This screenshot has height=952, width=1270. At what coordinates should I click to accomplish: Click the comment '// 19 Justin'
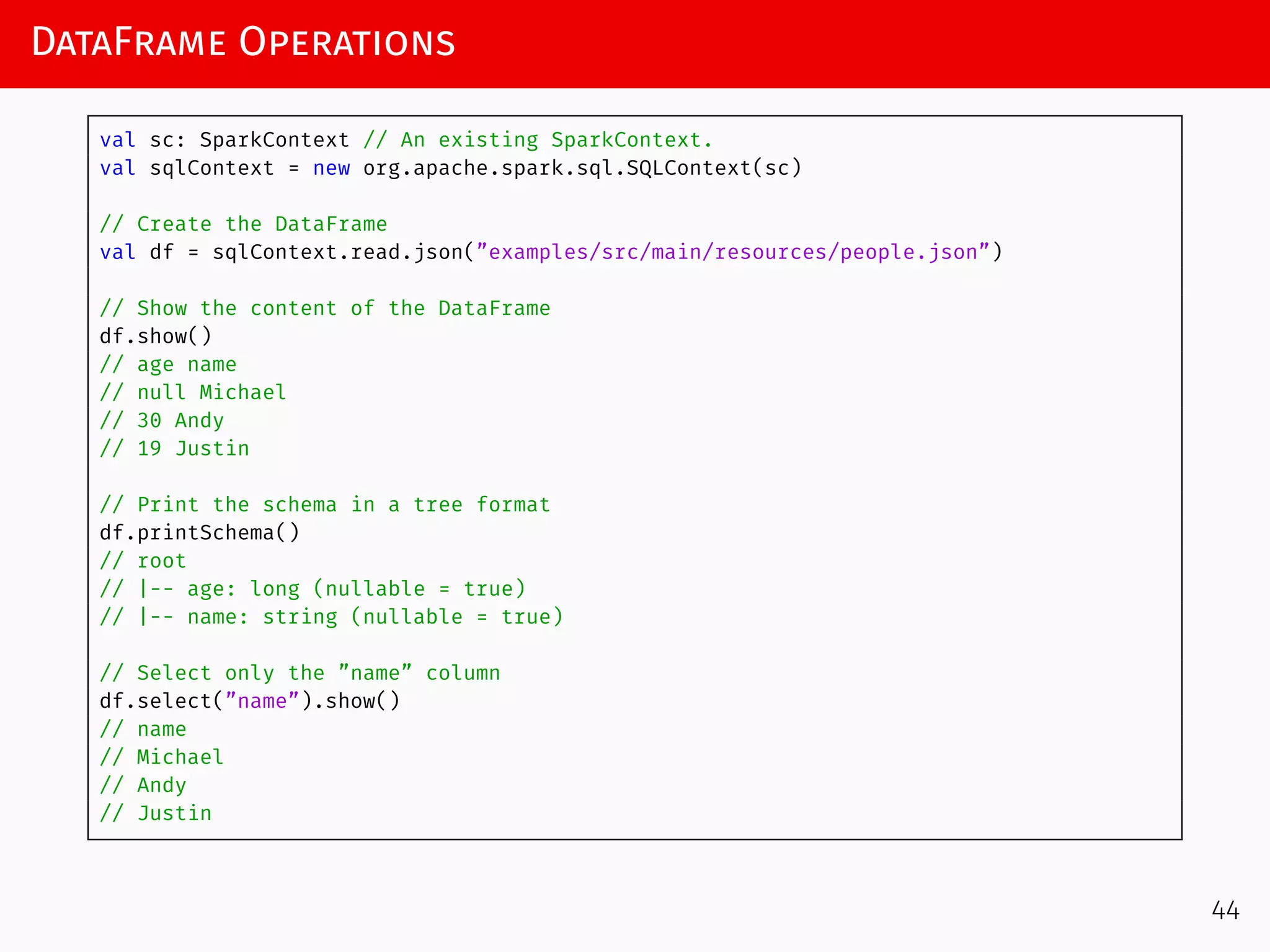click(x=174, y=448)
